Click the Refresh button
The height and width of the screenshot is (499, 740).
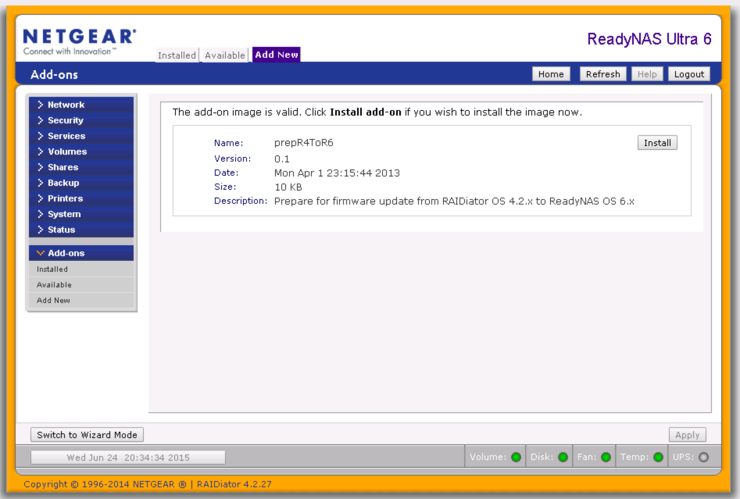pos(603,74)
